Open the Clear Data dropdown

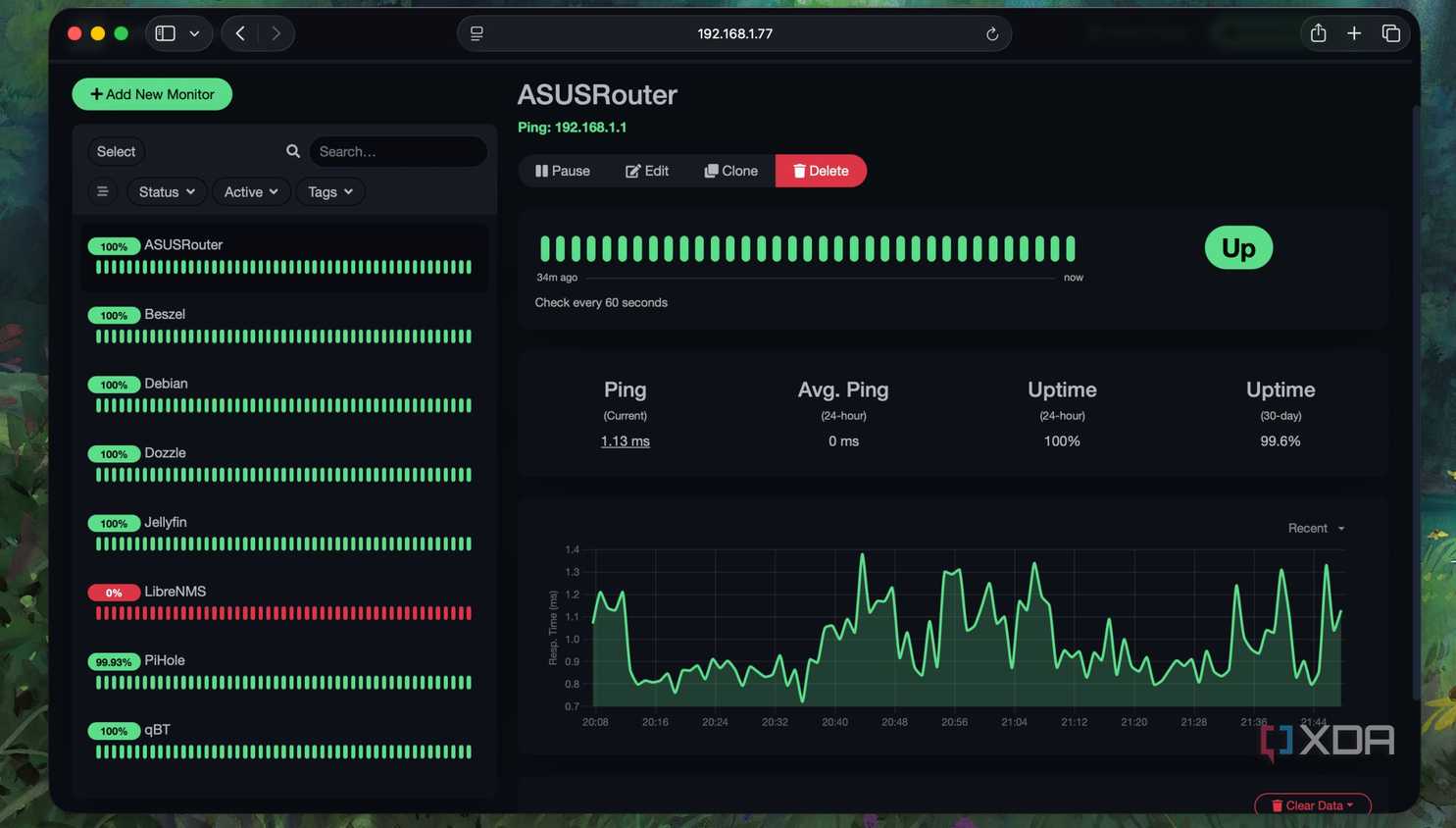tap(1312, 804)
